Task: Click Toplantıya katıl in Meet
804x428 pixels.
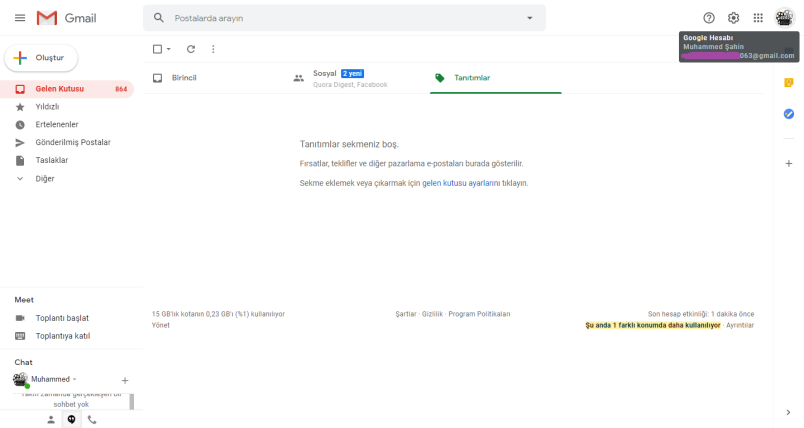Action: 63,336
